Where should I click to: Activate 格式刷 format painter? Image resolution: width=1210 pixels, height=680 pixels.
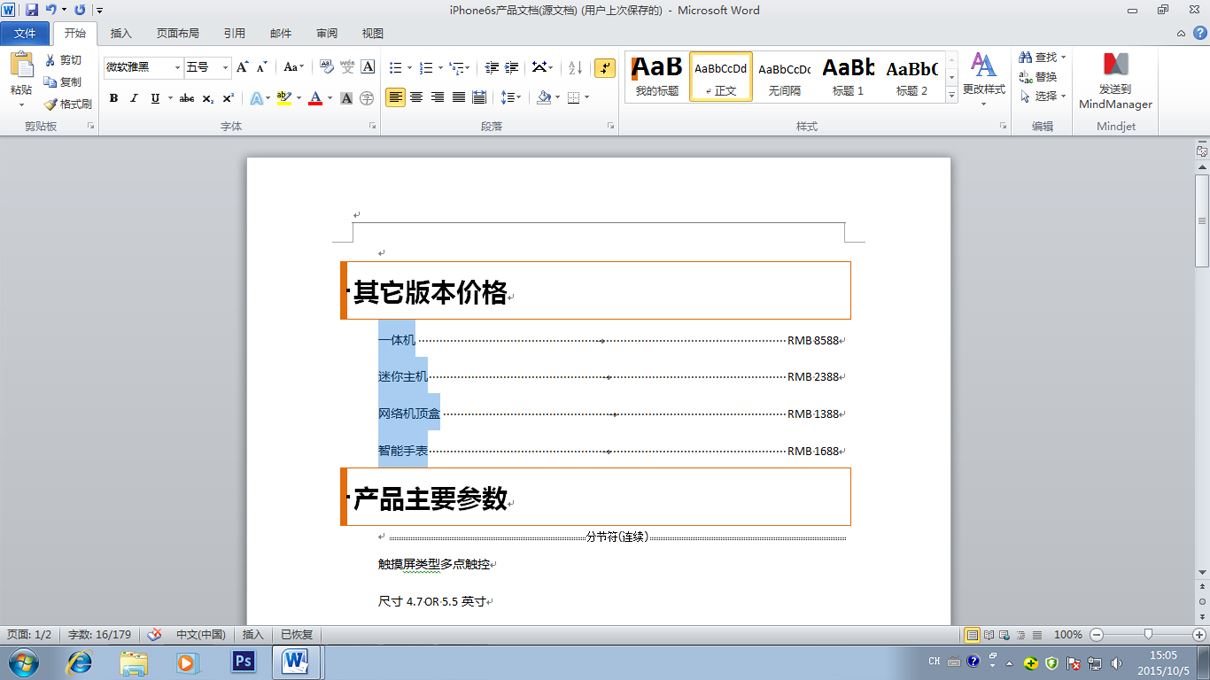(68, 104)
